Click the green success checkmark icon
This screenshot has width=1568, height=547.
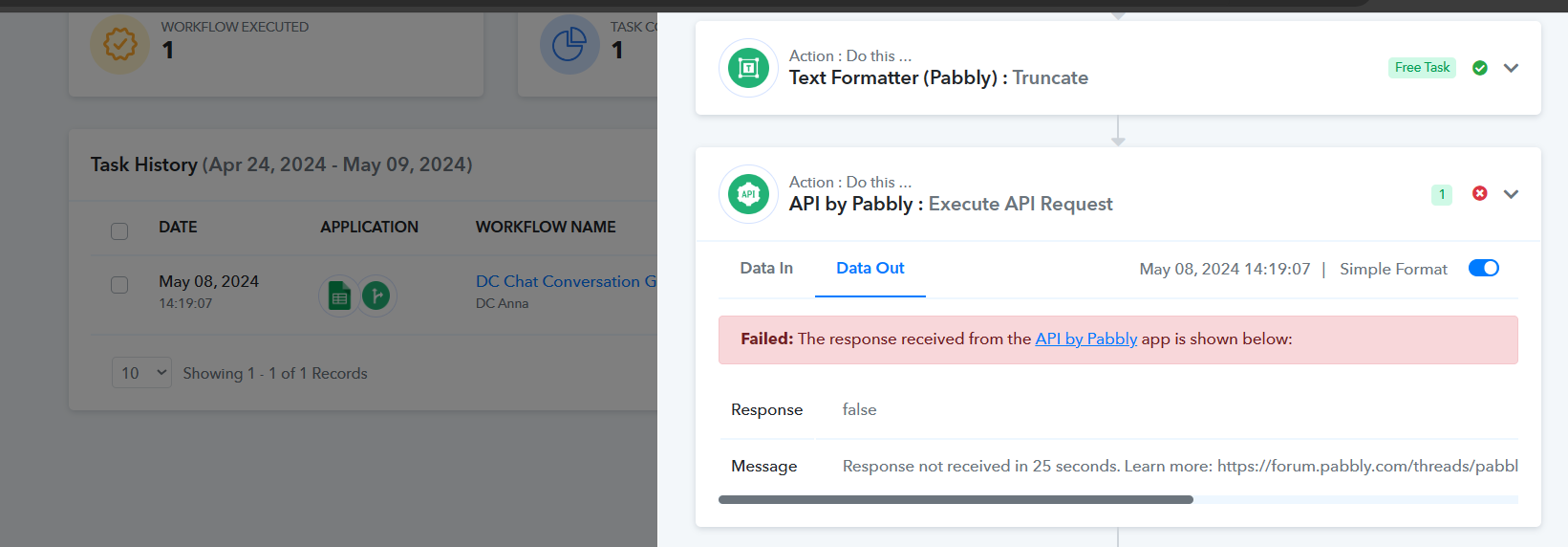coord(1480,68)
